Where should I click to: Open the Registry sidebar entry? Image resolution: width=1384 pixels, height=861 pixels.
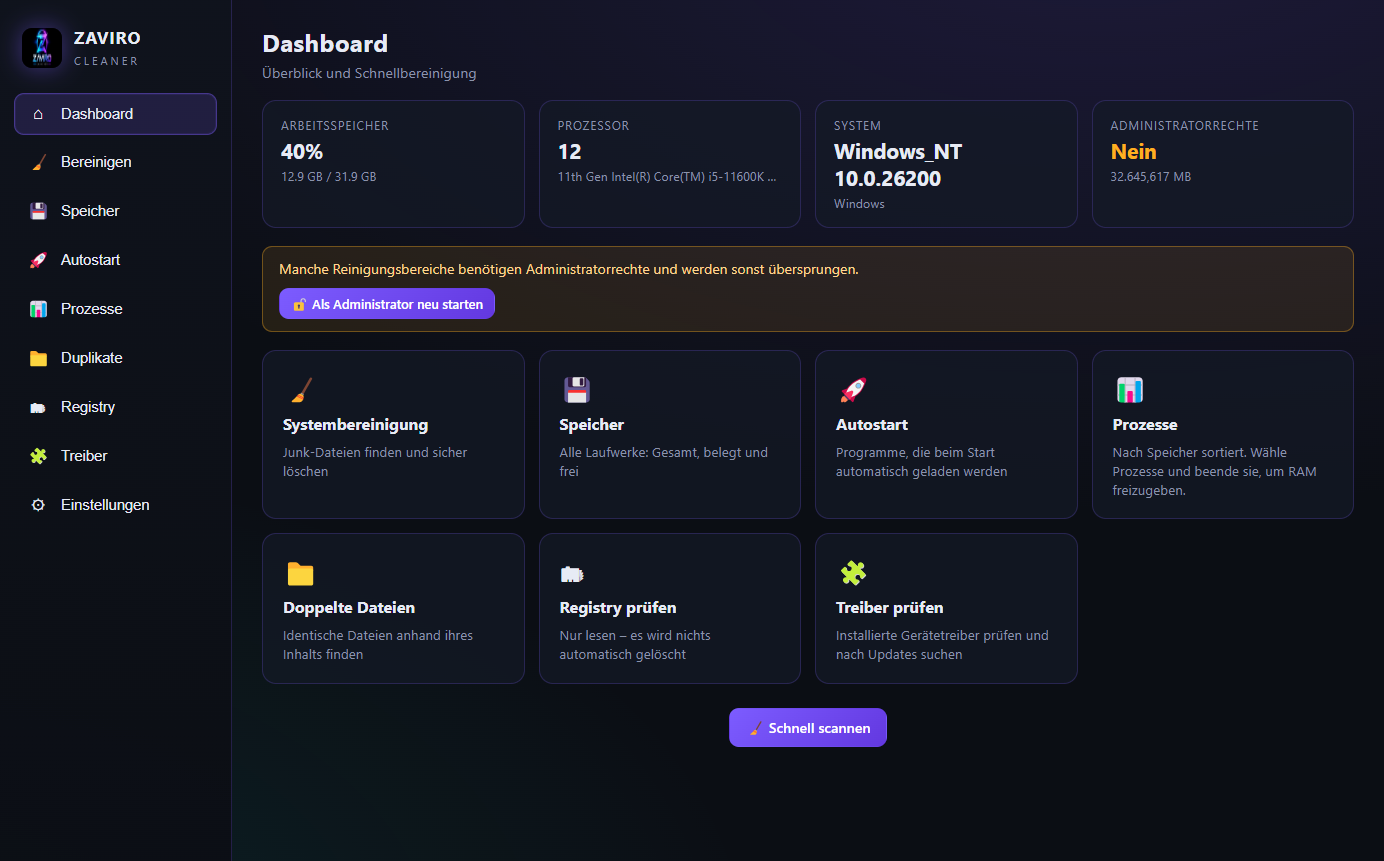coord(115,407)
